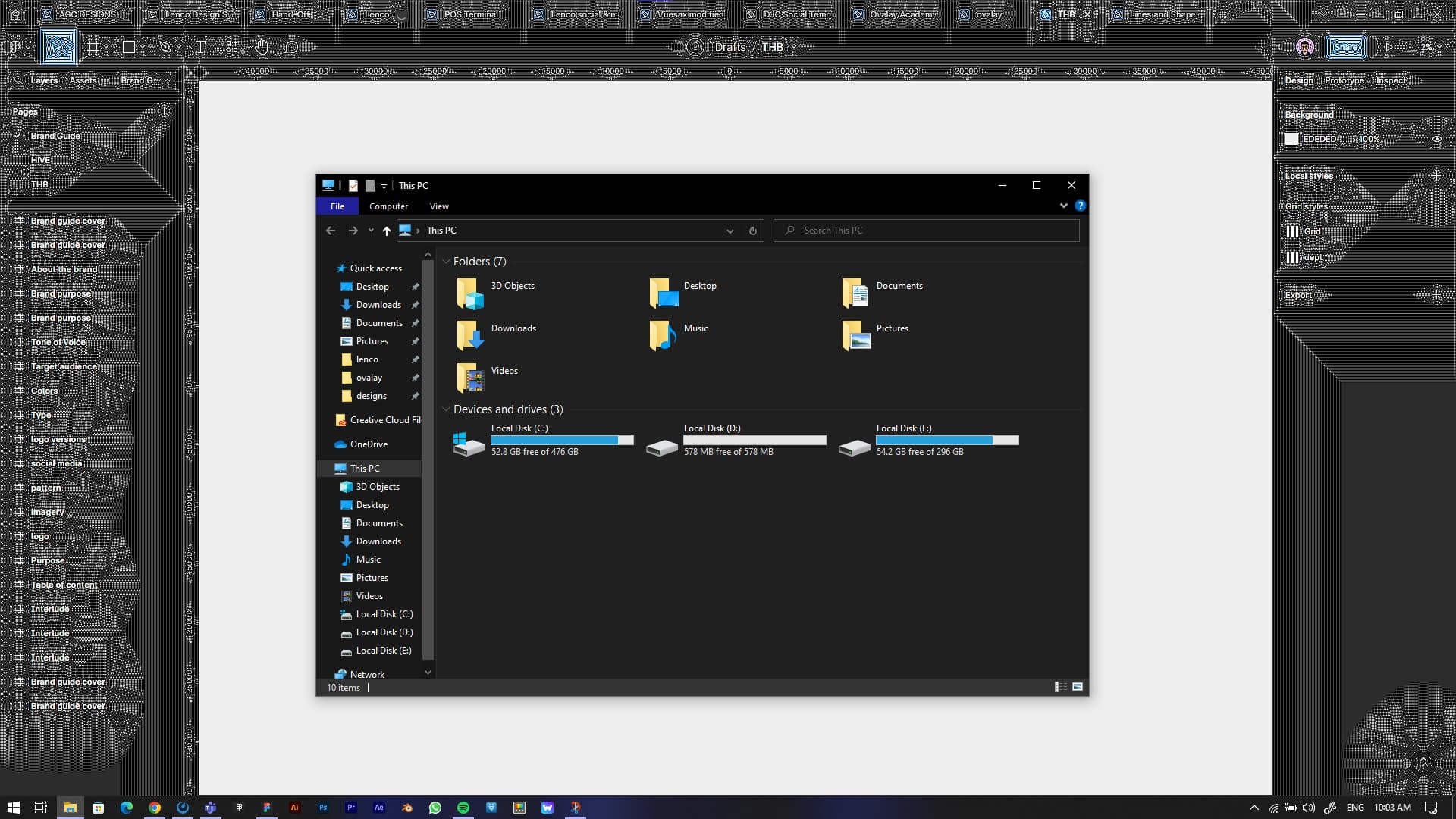Go back in File Explorer
The height and width of the screenshot is (819, 1456).
[x=331, y=231]
